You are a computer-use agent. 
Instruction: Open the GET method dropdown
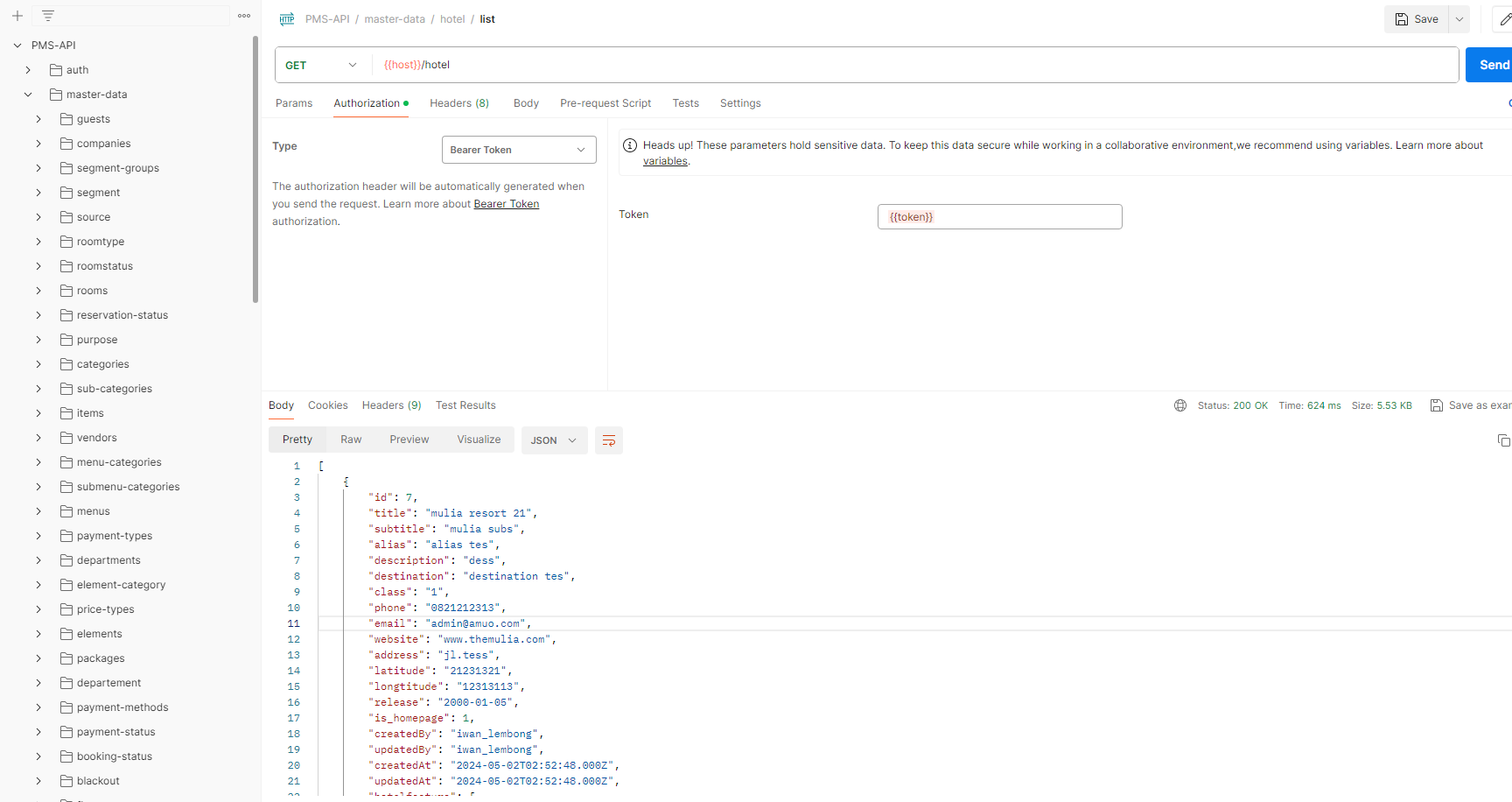pyautogui.click(x=322, y=65)
